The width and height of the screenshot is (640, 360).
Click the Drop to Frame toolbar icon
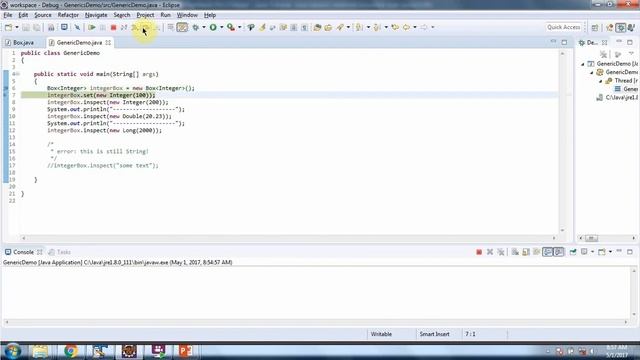pyautogui.click(x=171, y=27)
